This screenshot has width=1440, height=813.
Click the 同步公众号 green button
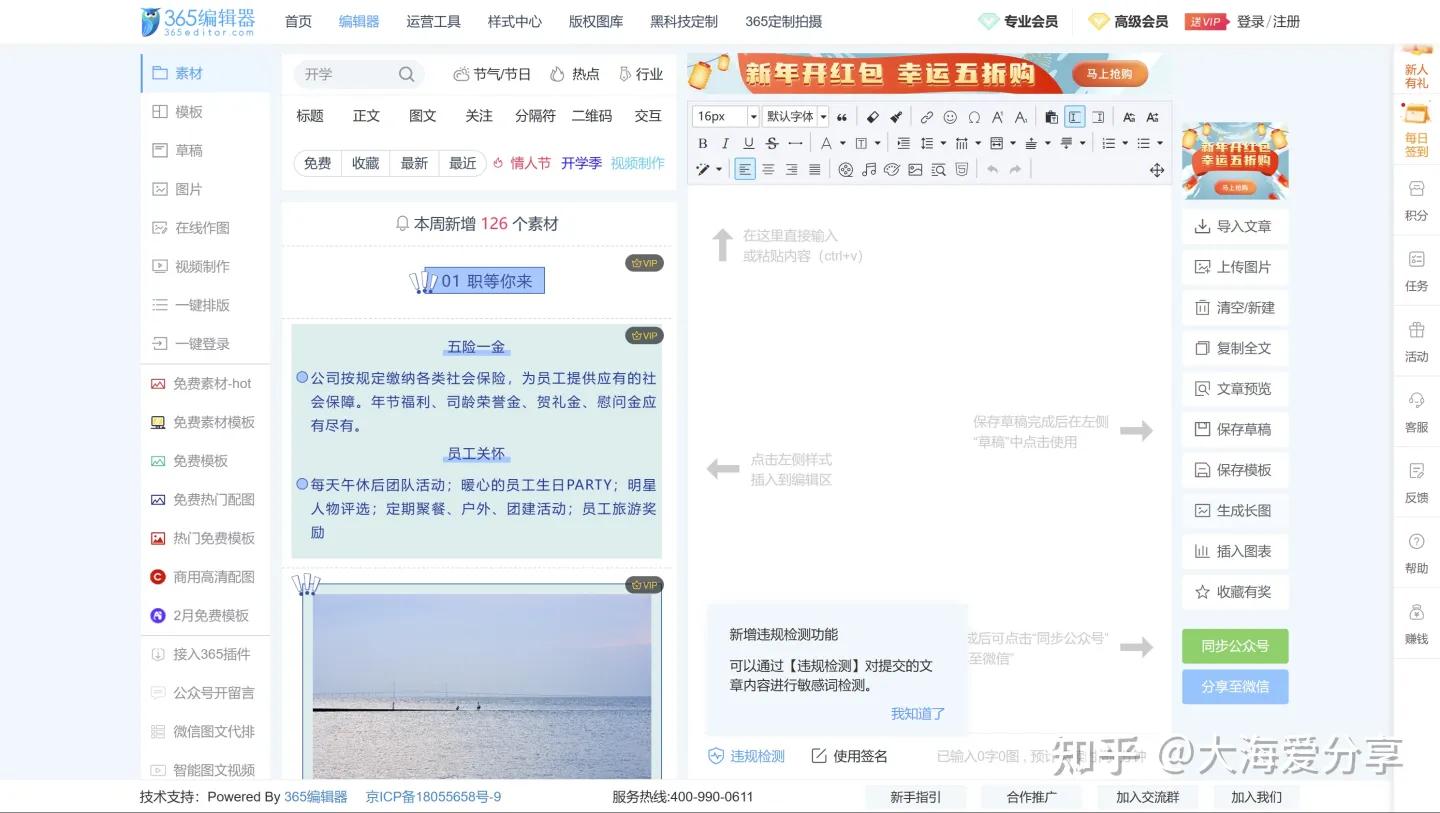point(1234,646)
